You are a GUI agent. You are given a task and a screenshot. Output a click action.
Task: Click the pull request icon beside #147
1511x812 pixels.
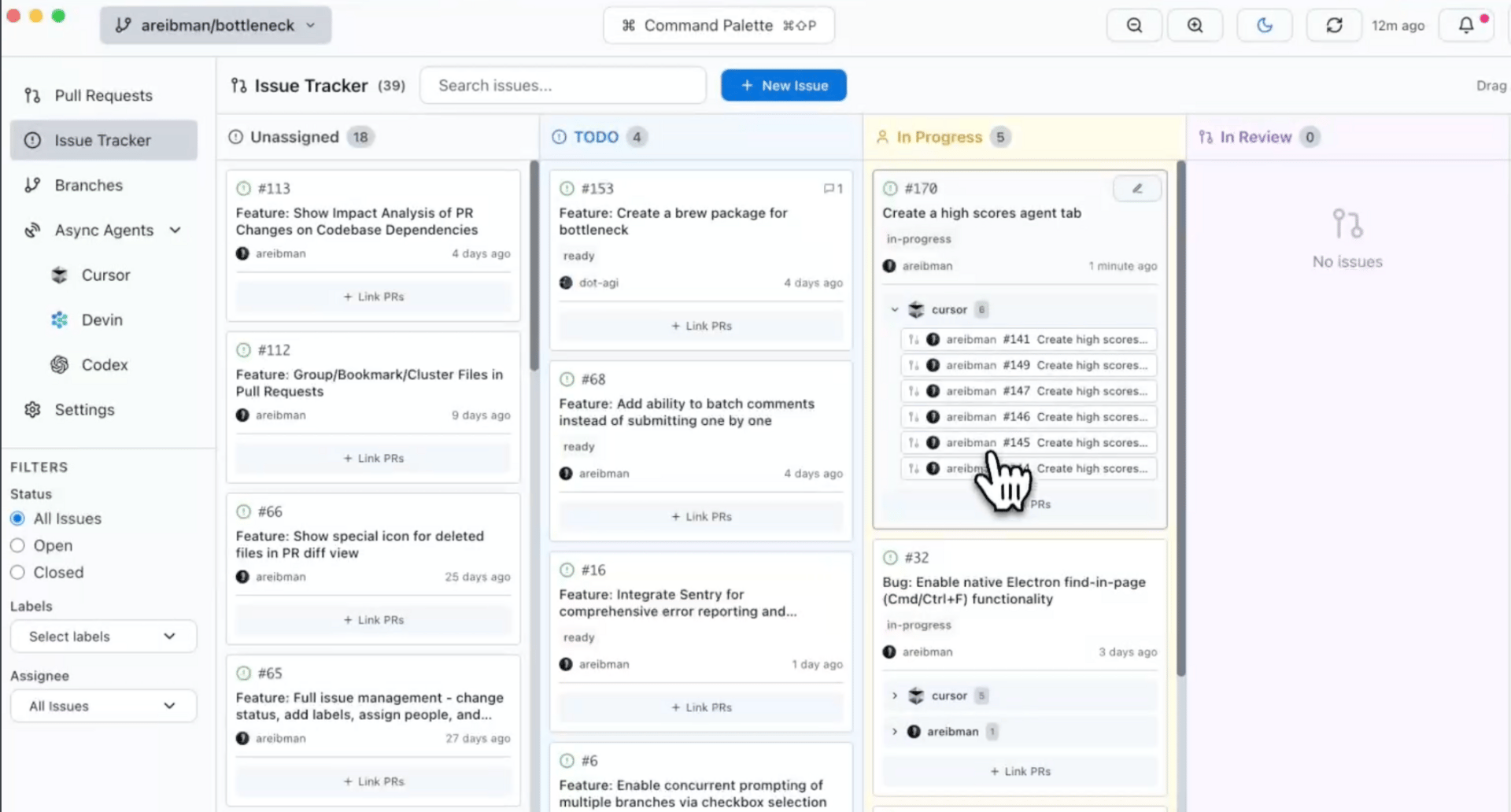(913, 391)
